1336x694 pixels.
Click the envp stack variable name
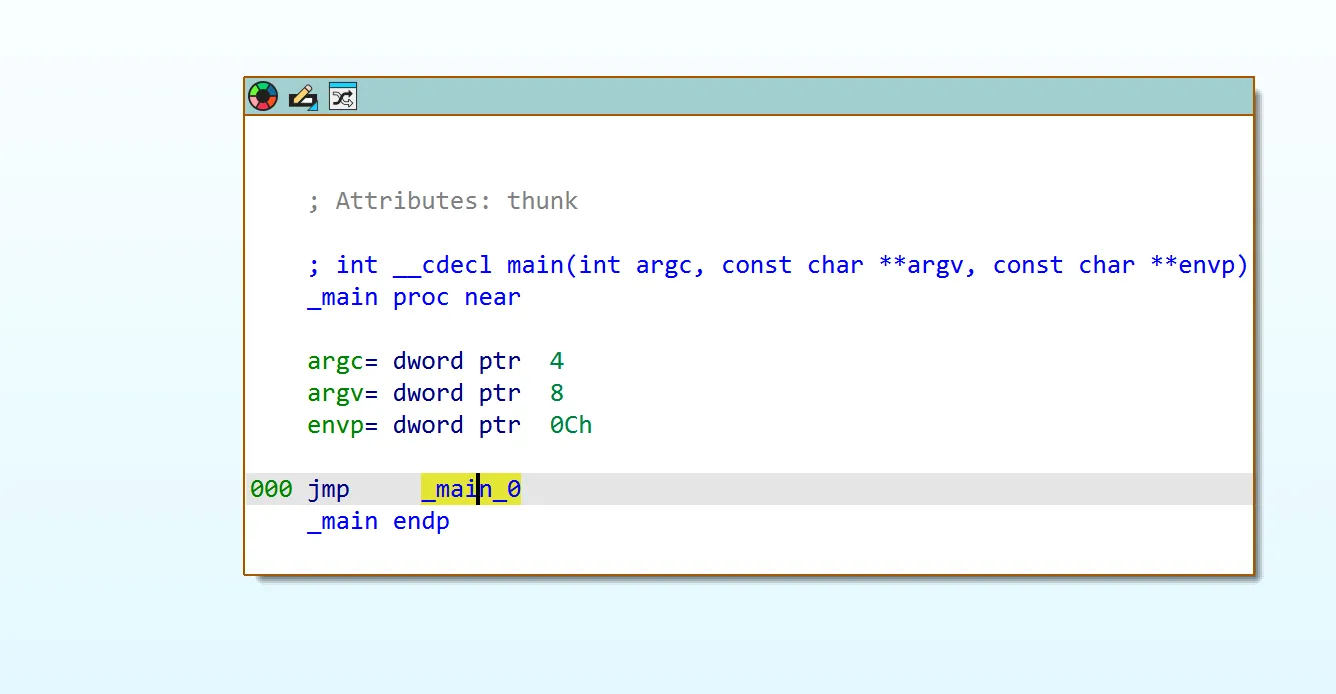[335, 425]
